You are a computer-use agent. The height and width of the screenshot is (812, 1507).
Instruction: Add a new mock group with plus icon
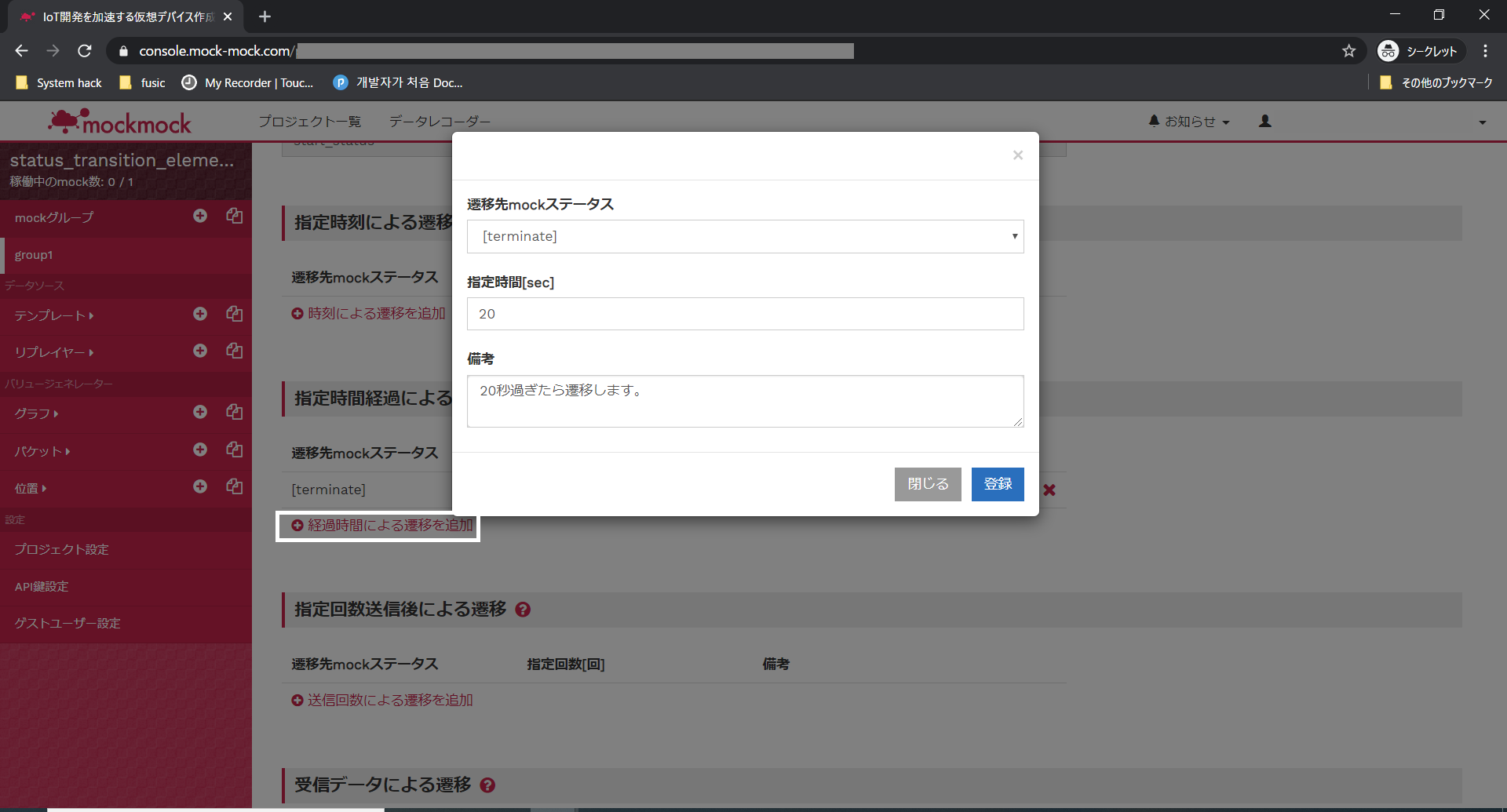pyautogui.click(x=200, y=216)
